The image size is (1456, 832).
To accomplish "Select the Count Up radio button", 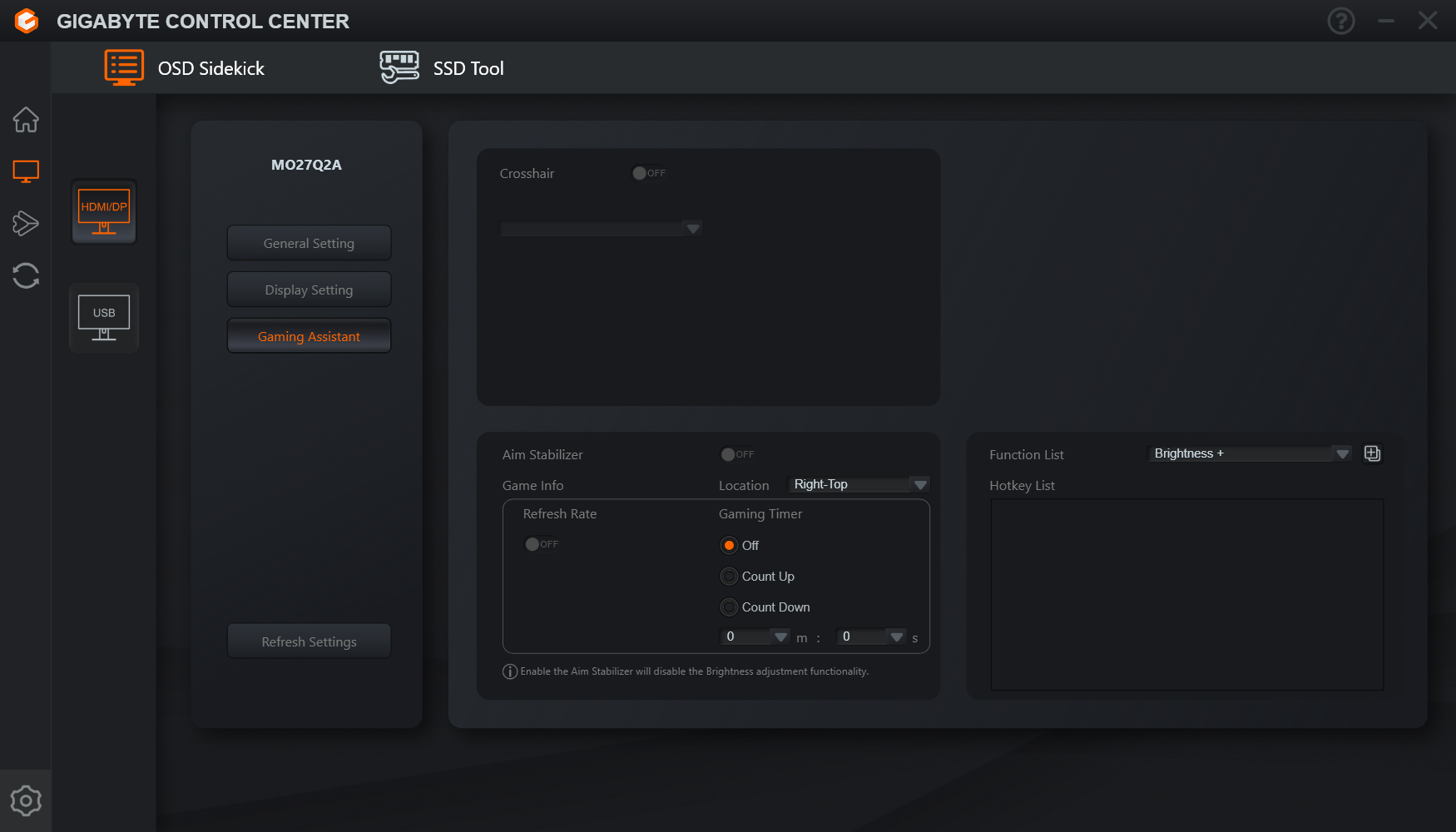I will pyautogui.click(x=729, y=576).
